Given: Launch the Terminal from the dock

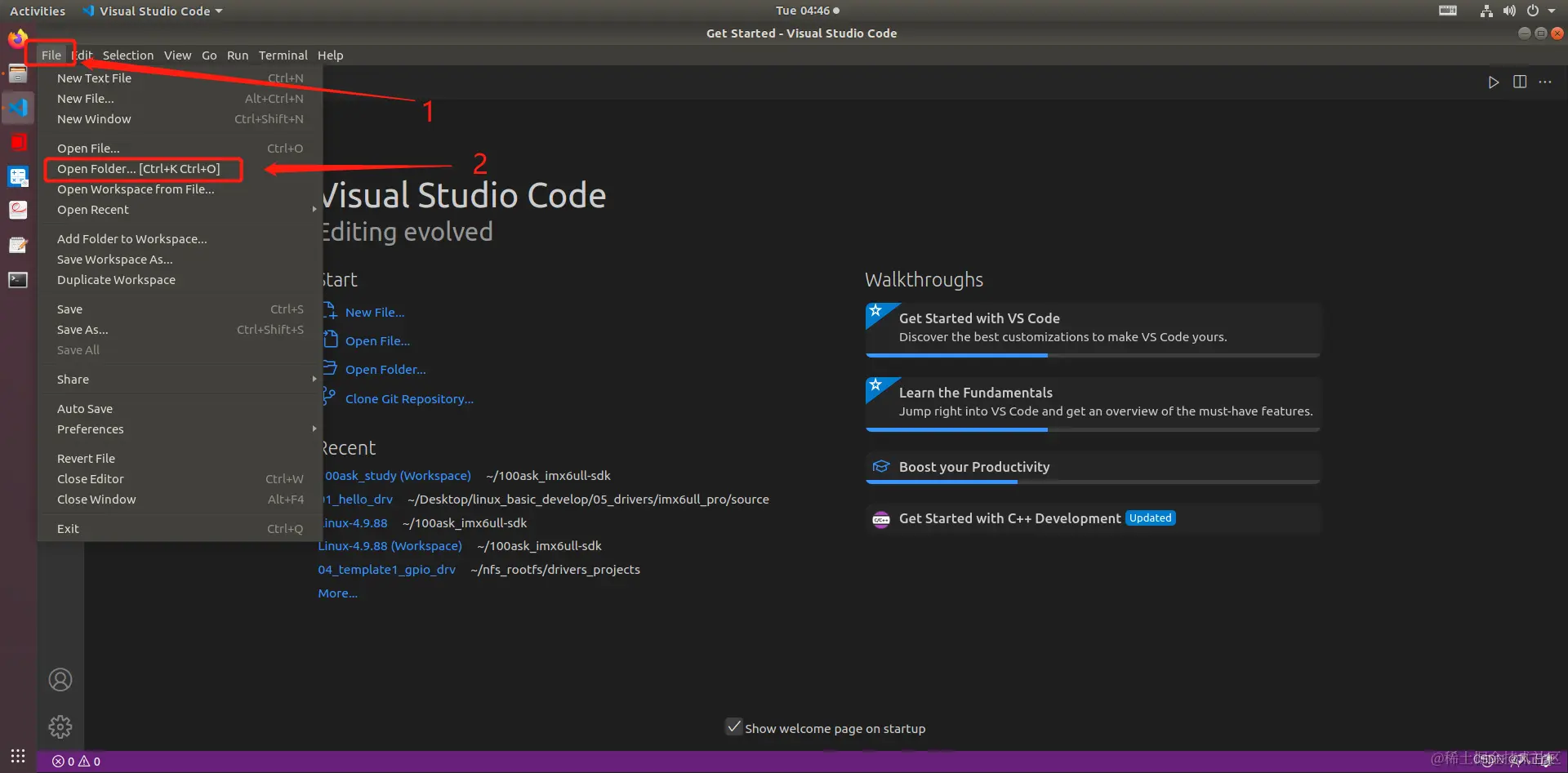Looking at the screenshot, I should pyautogui.click(x=18, y=280).
